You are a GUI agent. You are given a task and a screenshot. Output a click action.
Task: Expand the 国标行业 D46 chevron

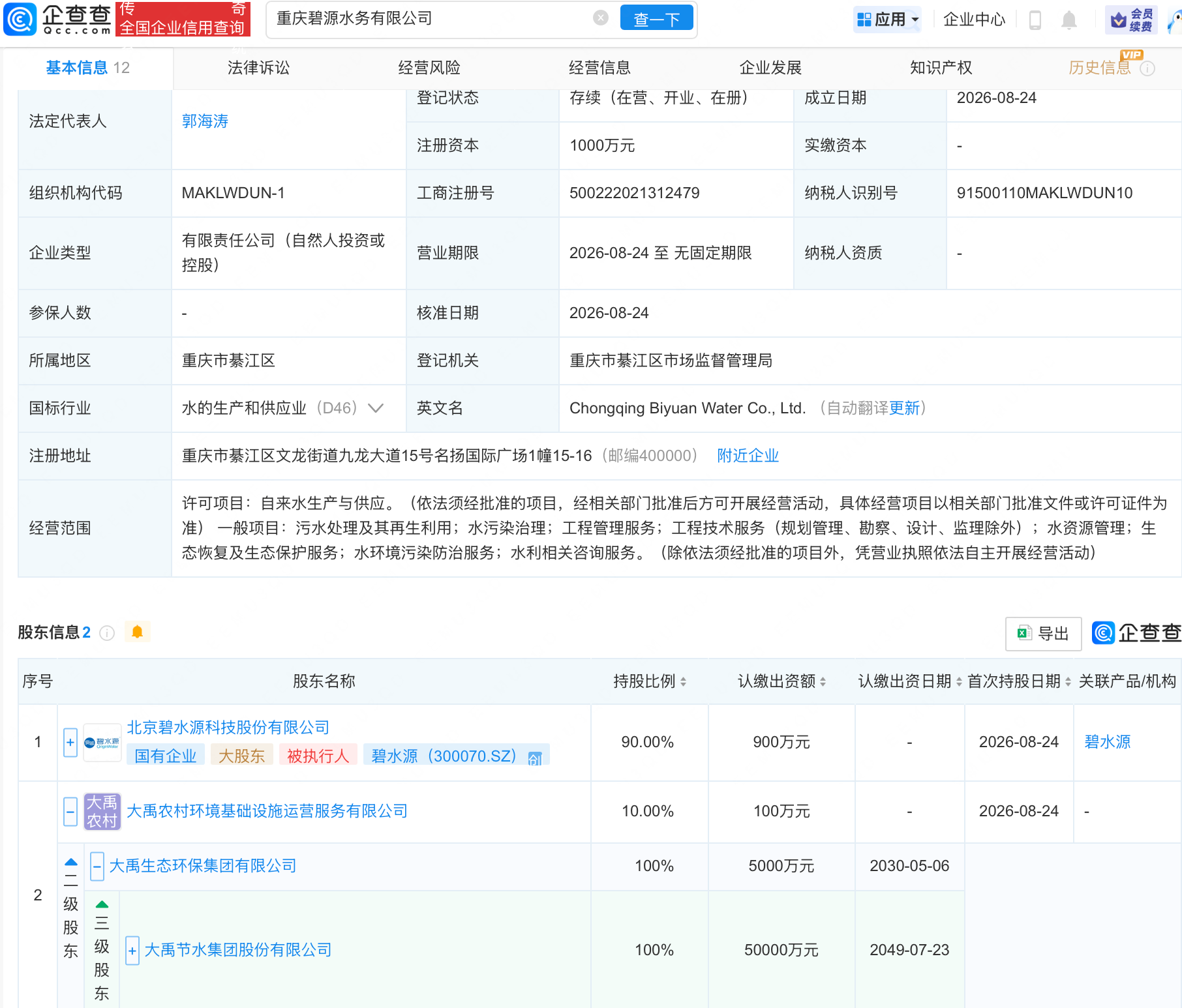376,408
